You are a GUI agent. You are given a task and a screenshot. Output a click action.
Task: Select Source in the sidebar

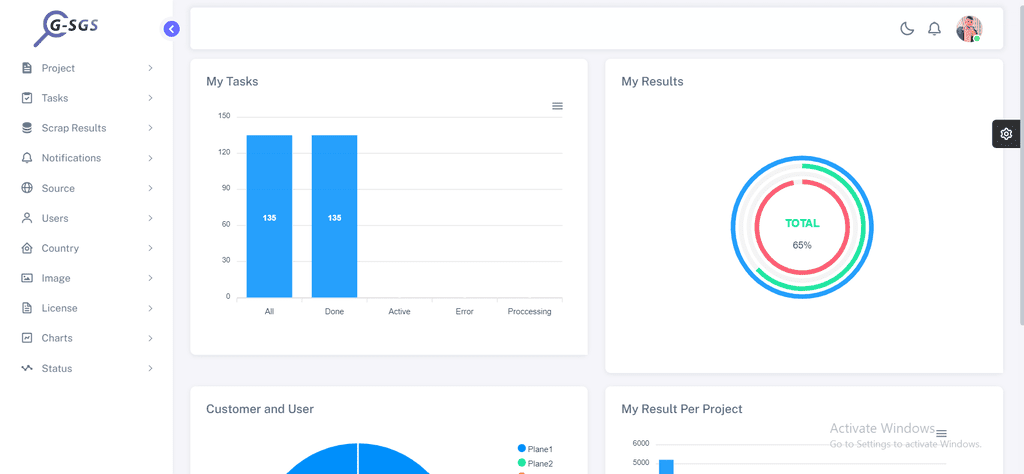87,188
